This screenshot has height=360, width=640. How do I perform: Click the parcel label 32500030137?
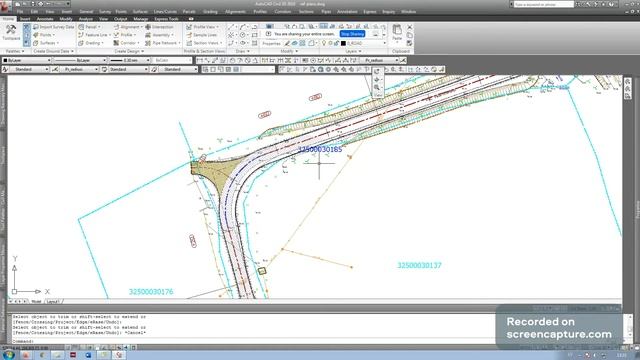419,265
